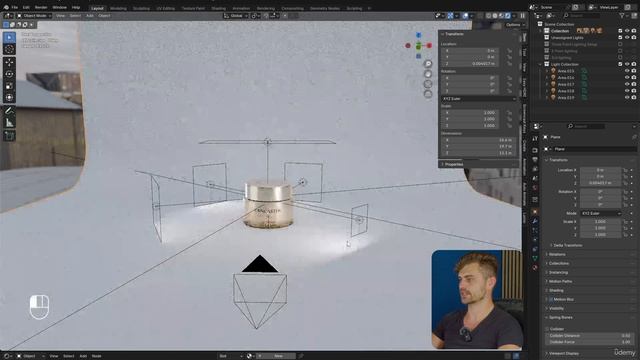640x360 pixels.
Task: Open the Modifiers properties tab (wrench)
Action: click(x=535, y=221)
